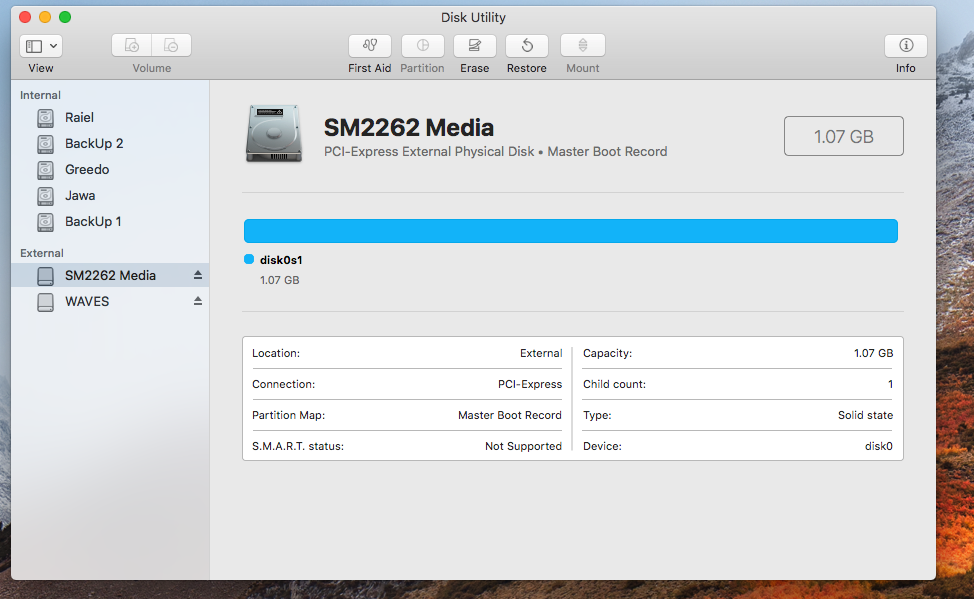The image size is (974, 599).
Task: Select the Raiel disk icon in sidebar
Action: coord(45,117)
